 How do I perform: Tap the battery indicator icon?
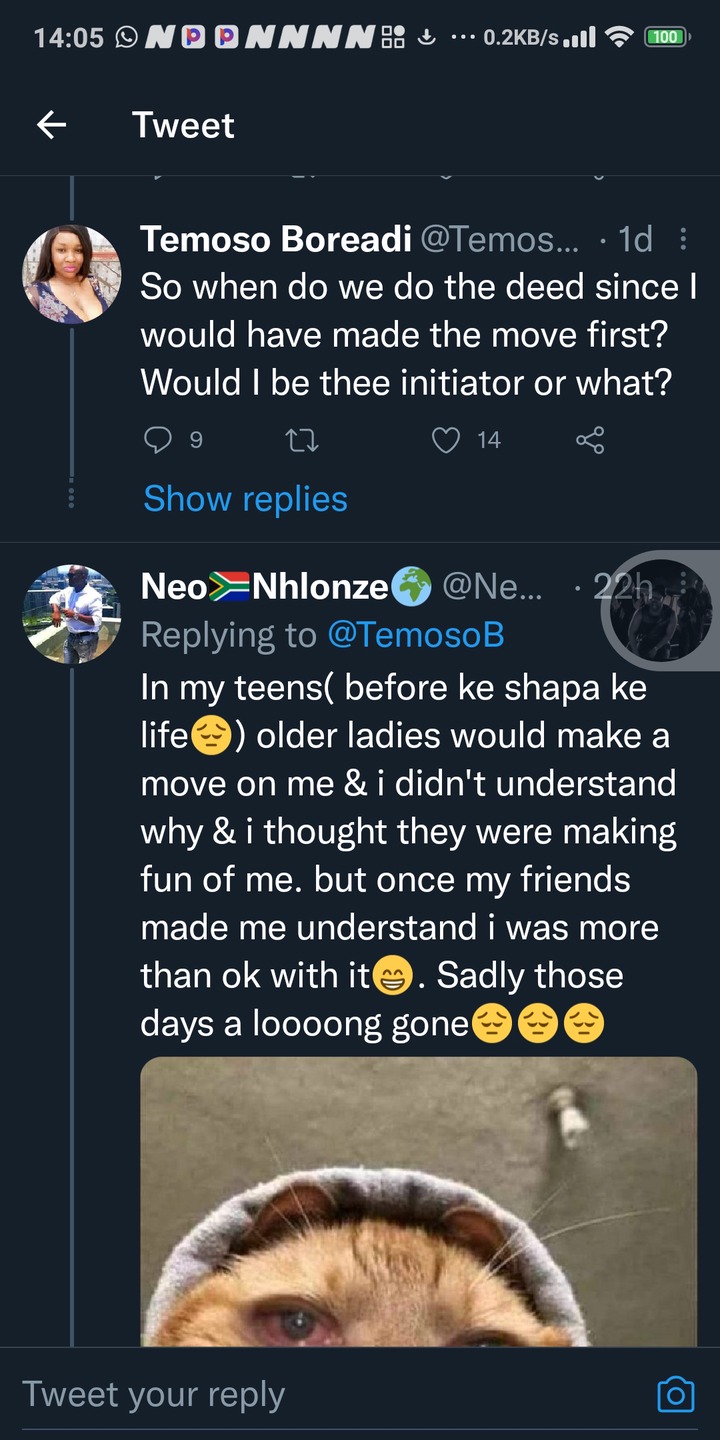tap(665, 38)
